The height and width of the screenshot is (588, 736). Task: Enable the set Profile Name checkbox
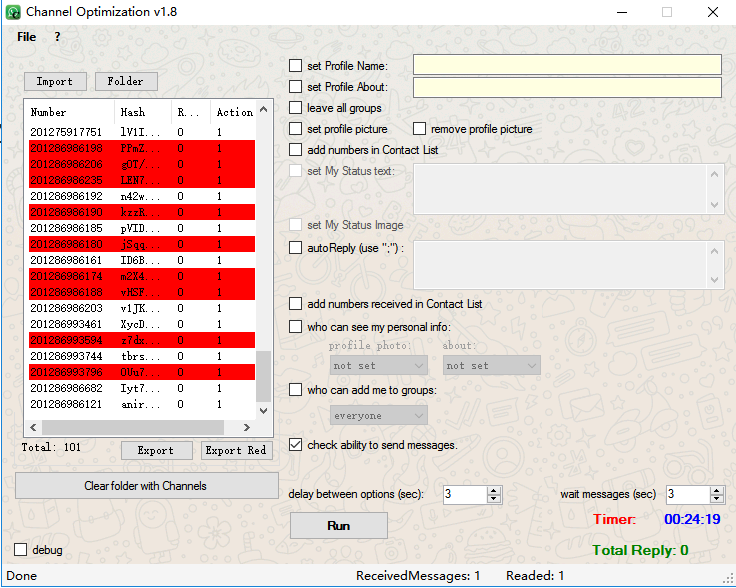click(x=295, y=66)
